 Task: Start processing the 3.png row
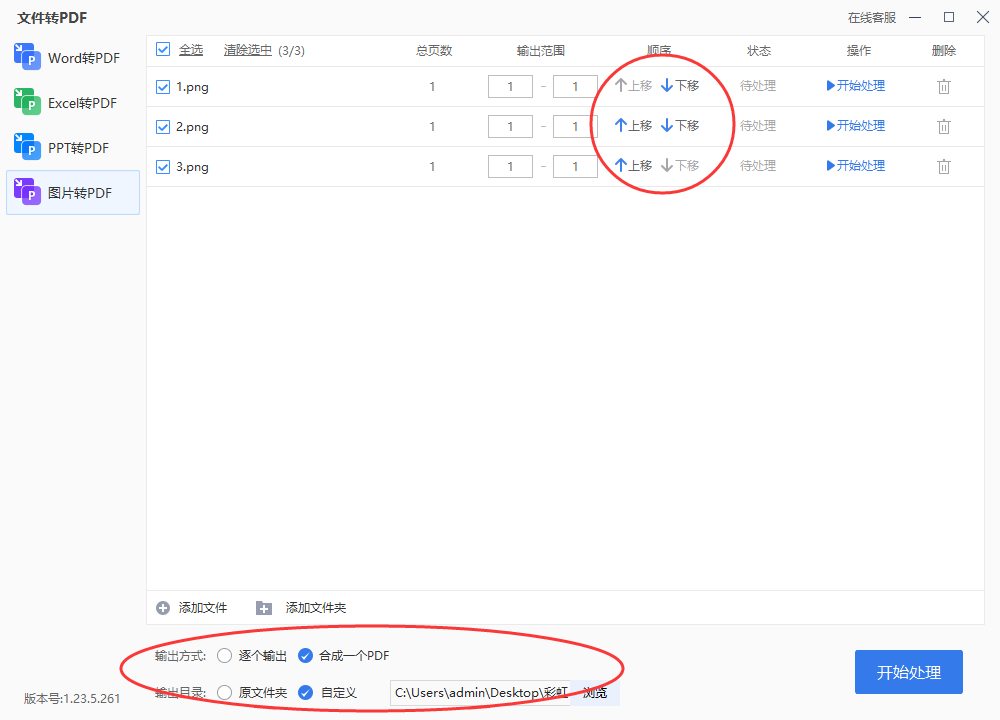click(855, 166)
